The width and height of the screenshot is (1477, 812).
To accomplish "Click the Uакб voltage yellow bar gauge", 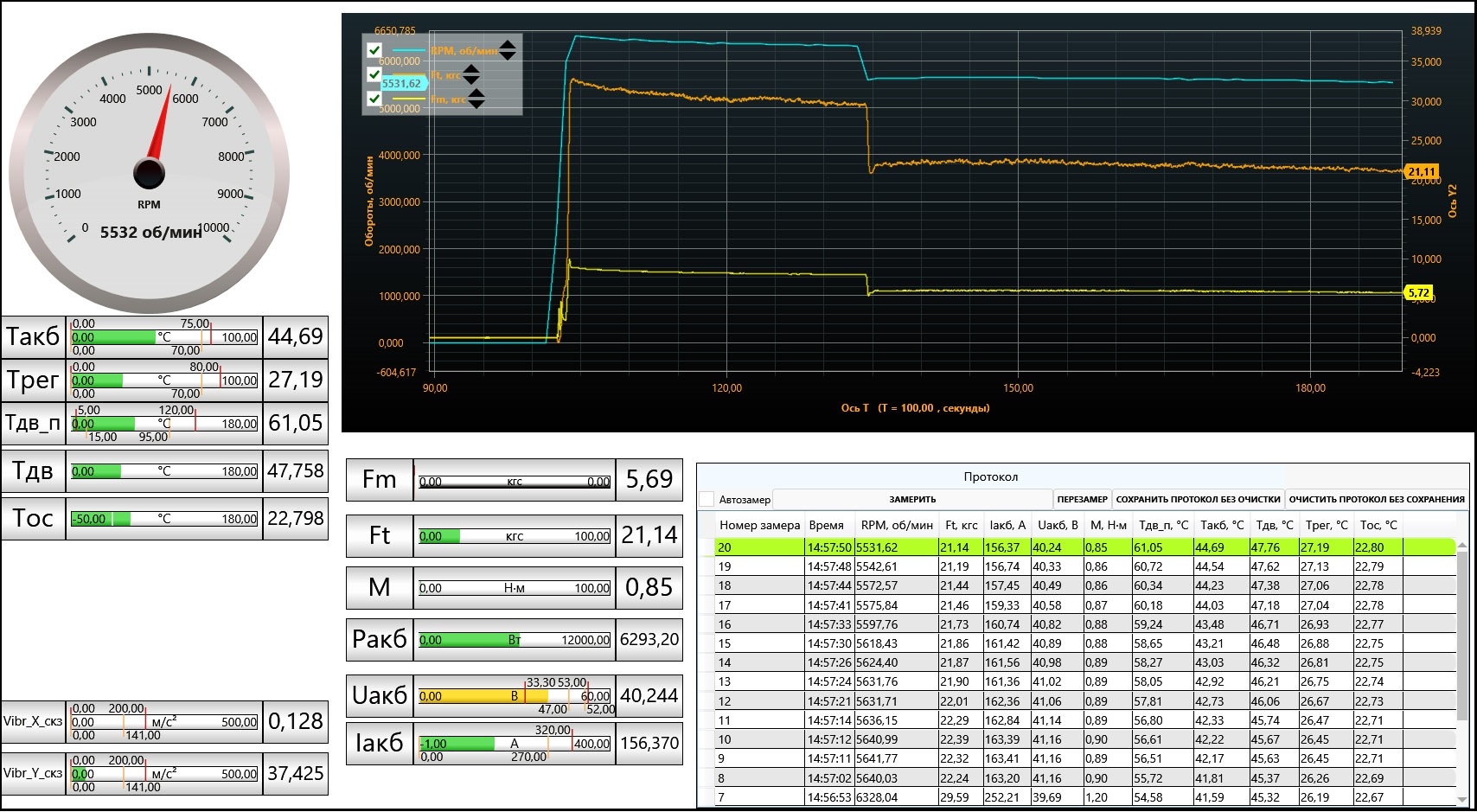I will [x=515, y=696].
